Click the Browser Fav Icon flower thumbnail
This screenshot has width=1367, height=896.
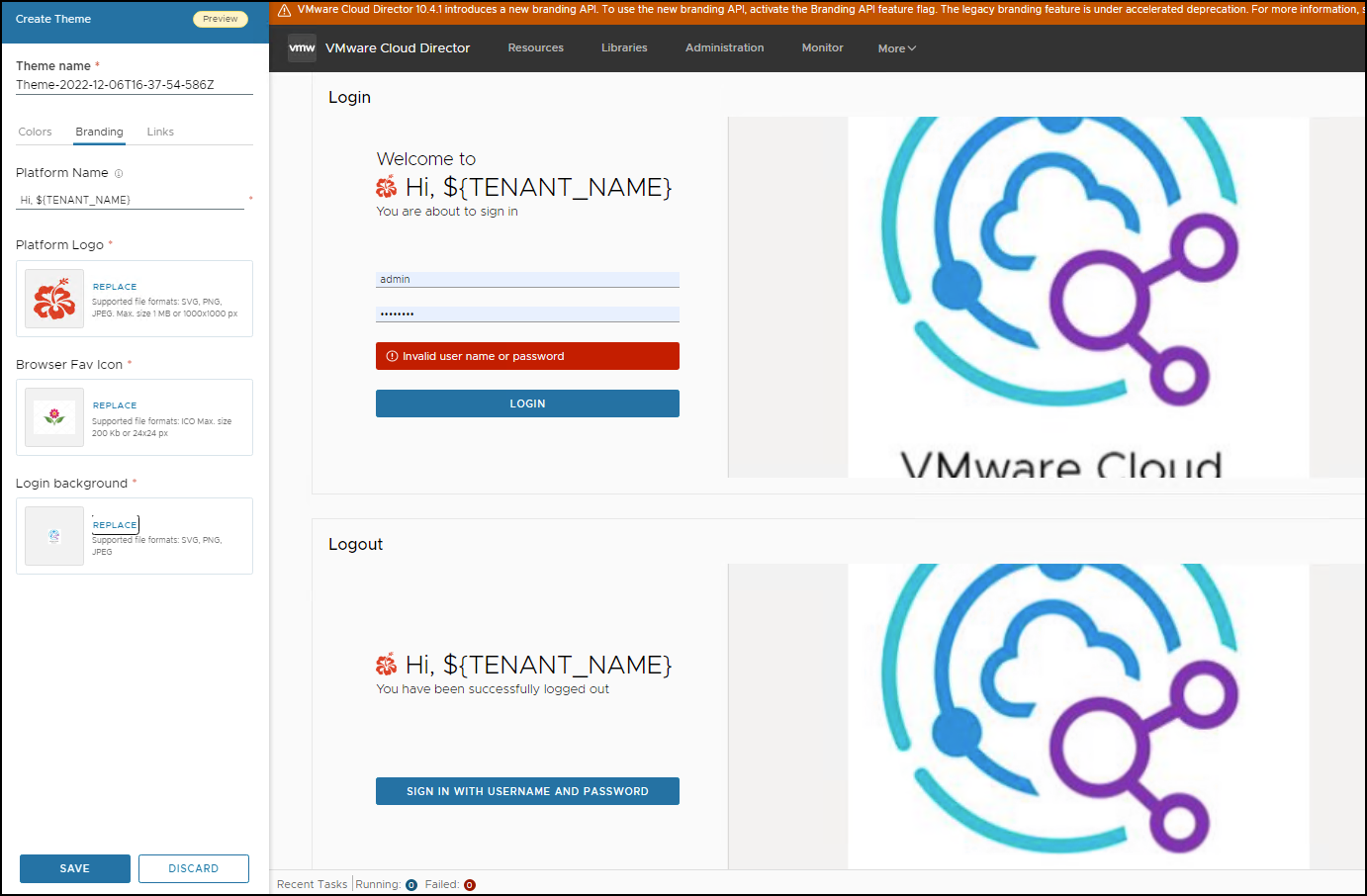coord(54,417)
